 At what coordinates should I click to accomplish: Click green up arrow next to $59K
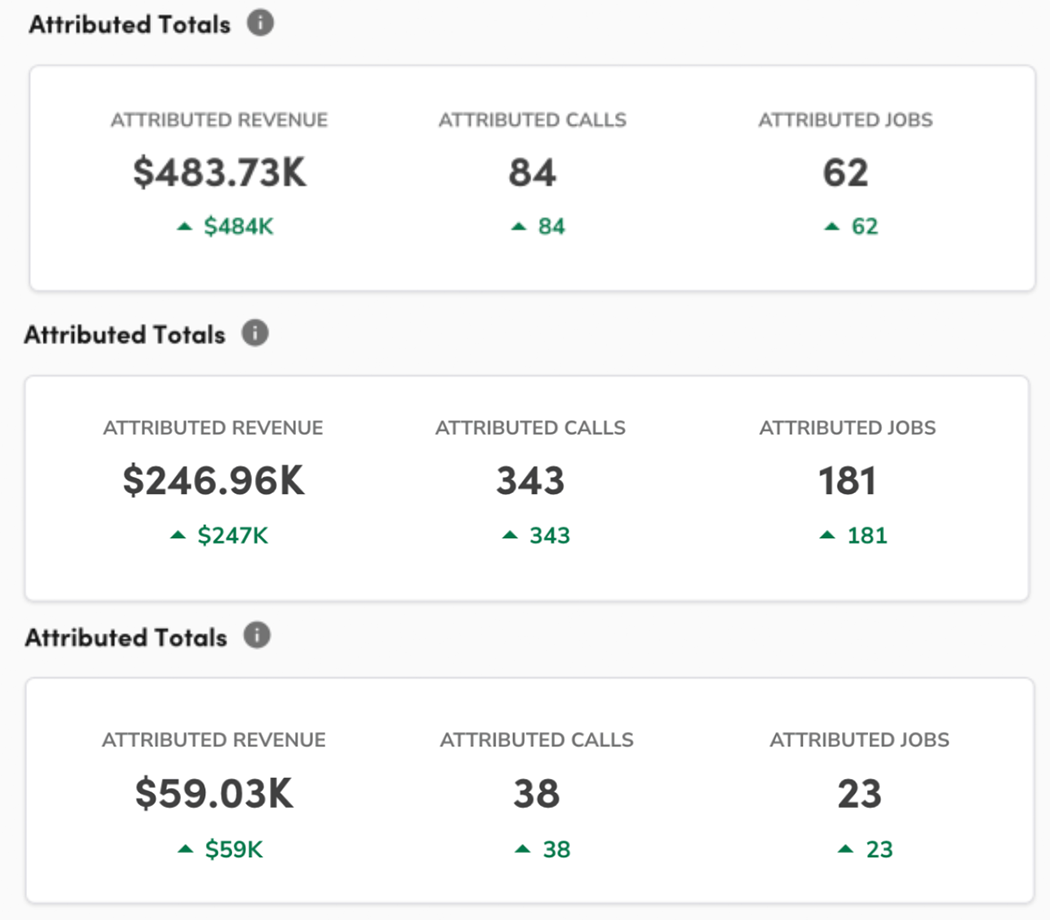tap(185, 849)
